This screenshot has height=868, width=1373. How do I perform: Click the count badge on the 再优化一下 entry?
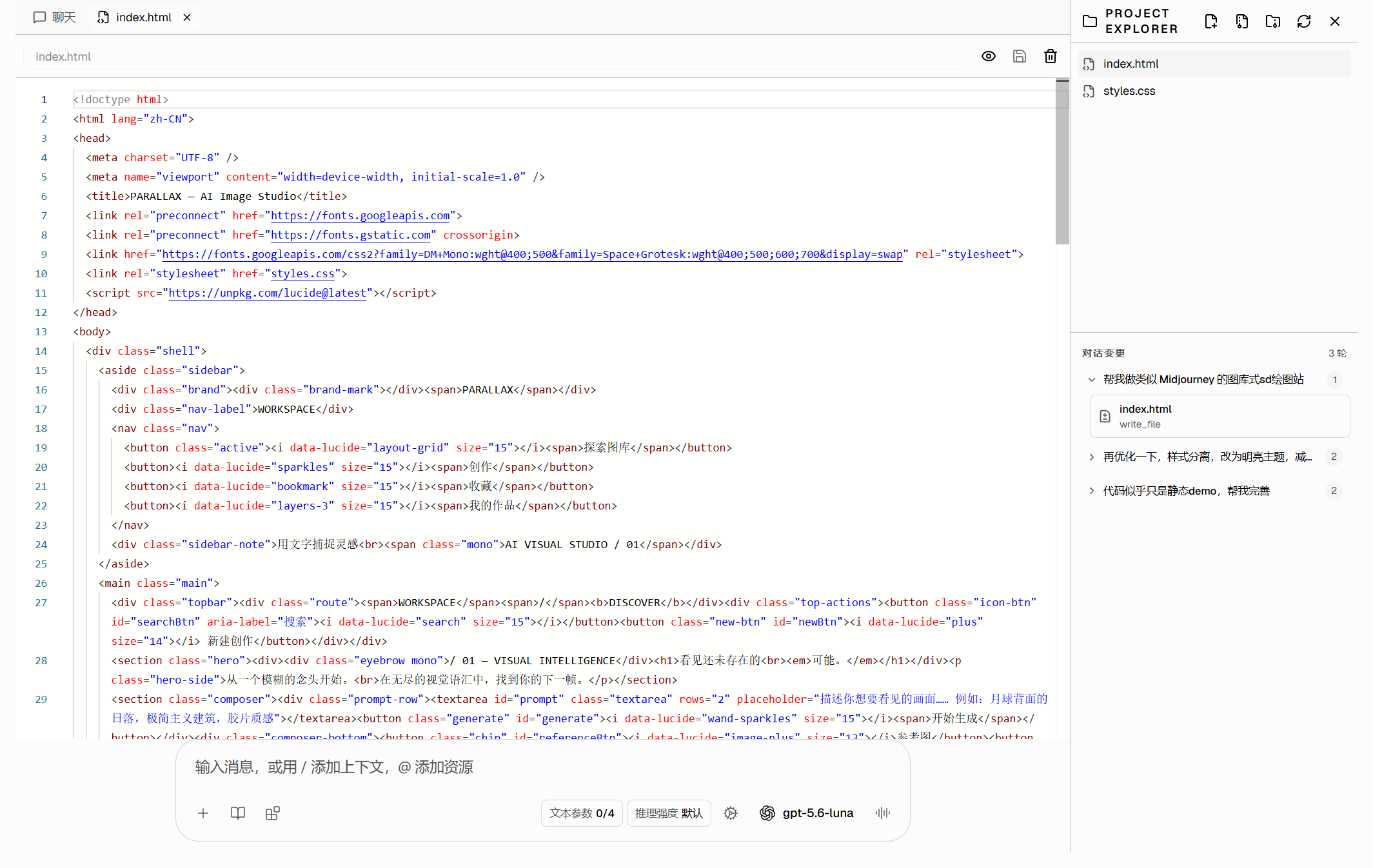tap(1334, 457)
